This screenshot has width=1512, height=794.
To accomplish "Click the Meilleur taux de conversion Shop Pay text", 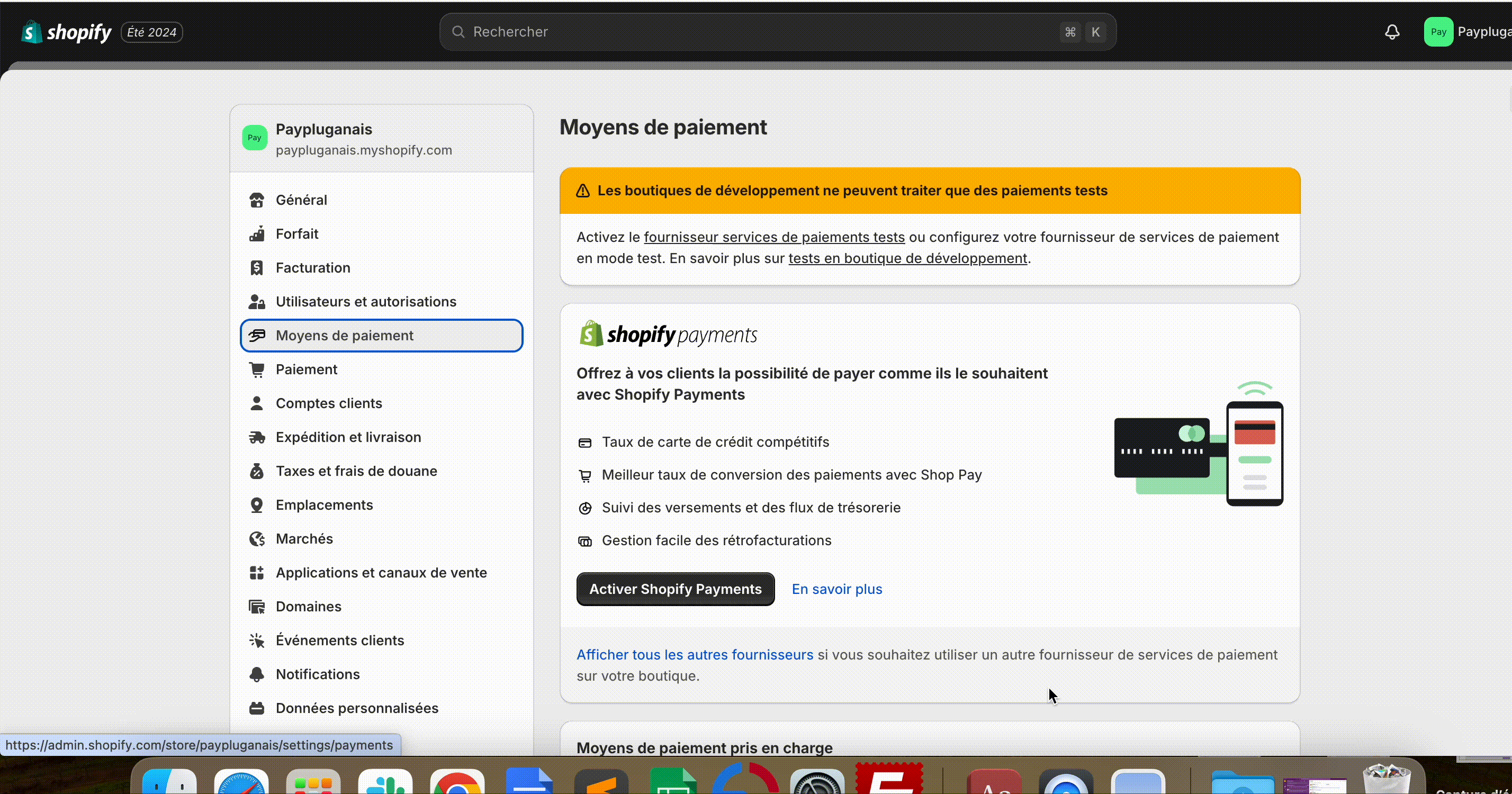I will [792, 475].
